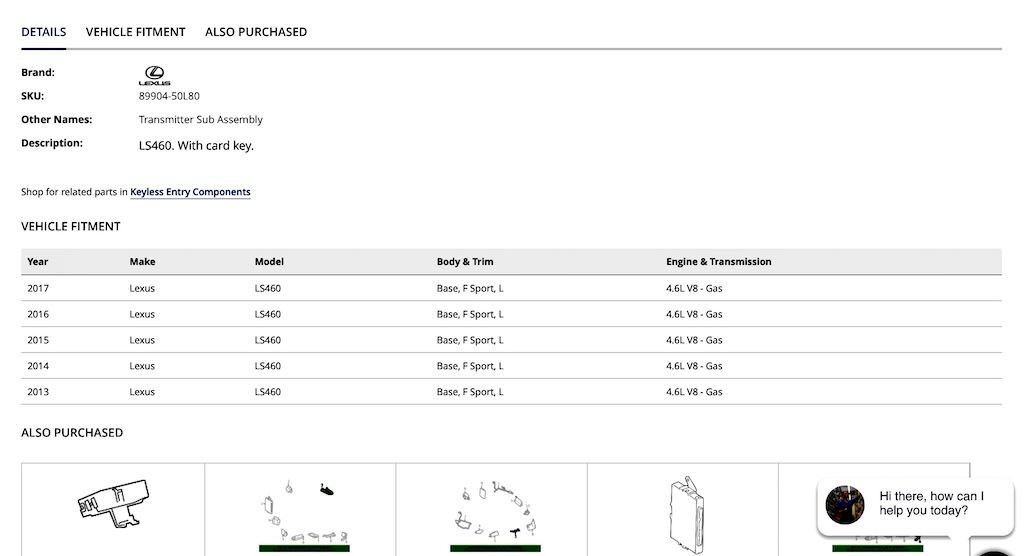
Task: Click the chat agent avatar photo
Action: [844, 505]
